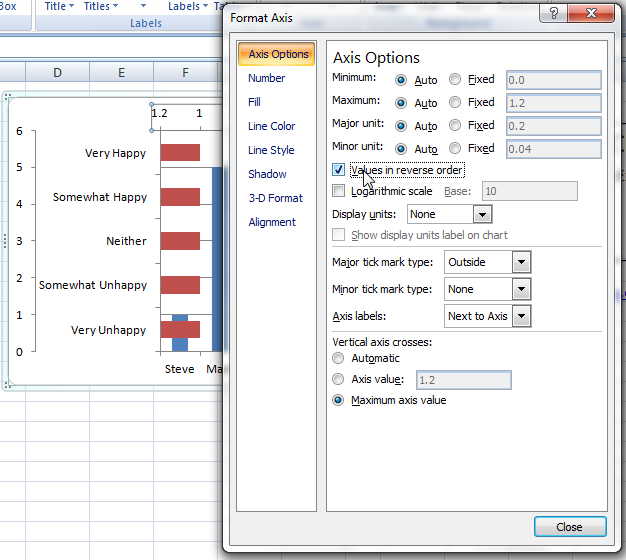
Task: Select Auto for Maximum
Action: [401, 103]
